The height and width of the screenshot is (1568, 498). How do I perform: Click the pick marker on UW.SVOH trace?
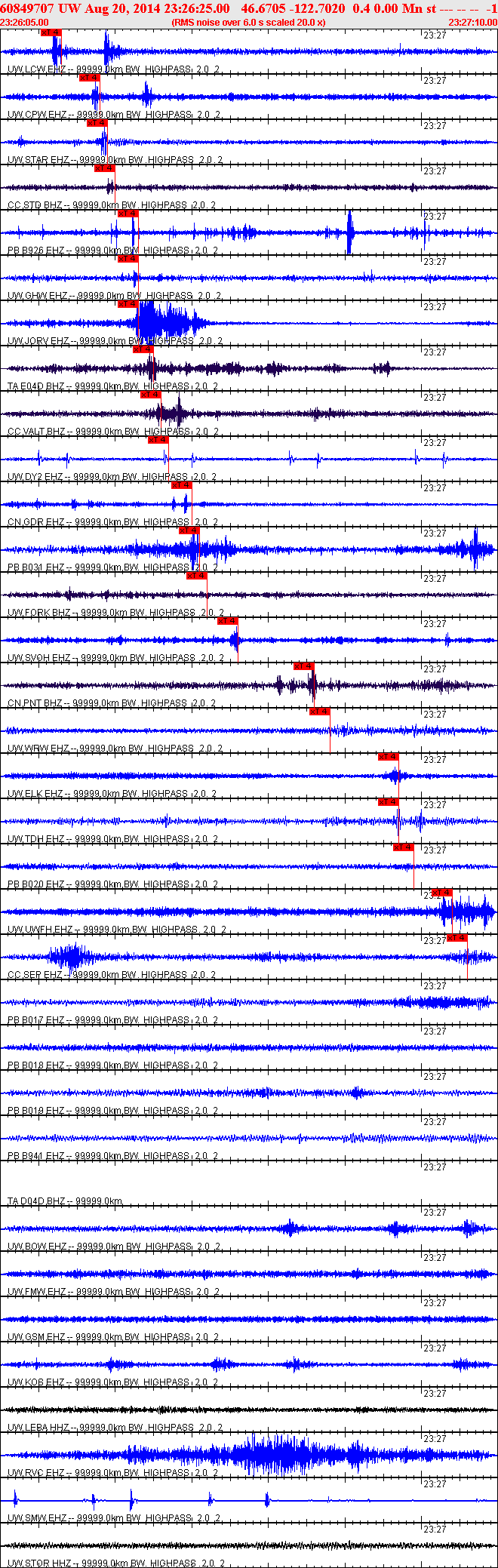(228, 621)
